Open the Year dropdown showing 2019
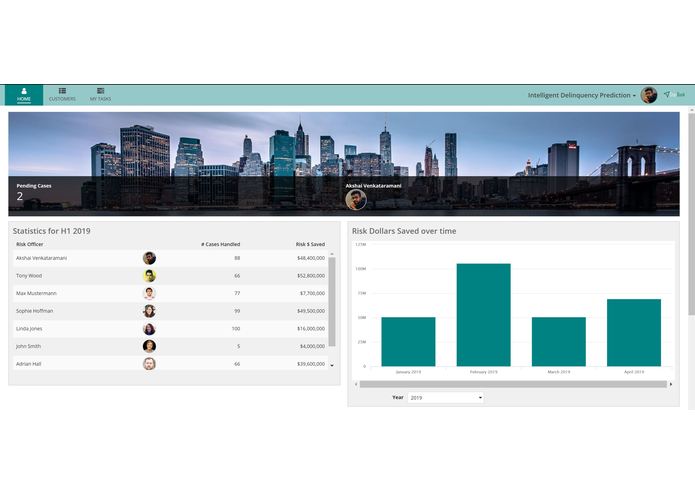The height and width of the screenshot is (494, 695). tap(445, 398)
